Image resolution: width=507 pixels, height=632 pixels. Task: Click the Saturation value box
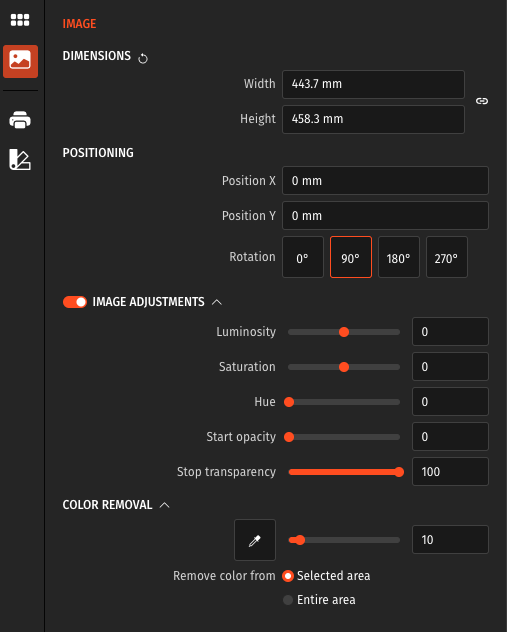click(x=450, y=367)
